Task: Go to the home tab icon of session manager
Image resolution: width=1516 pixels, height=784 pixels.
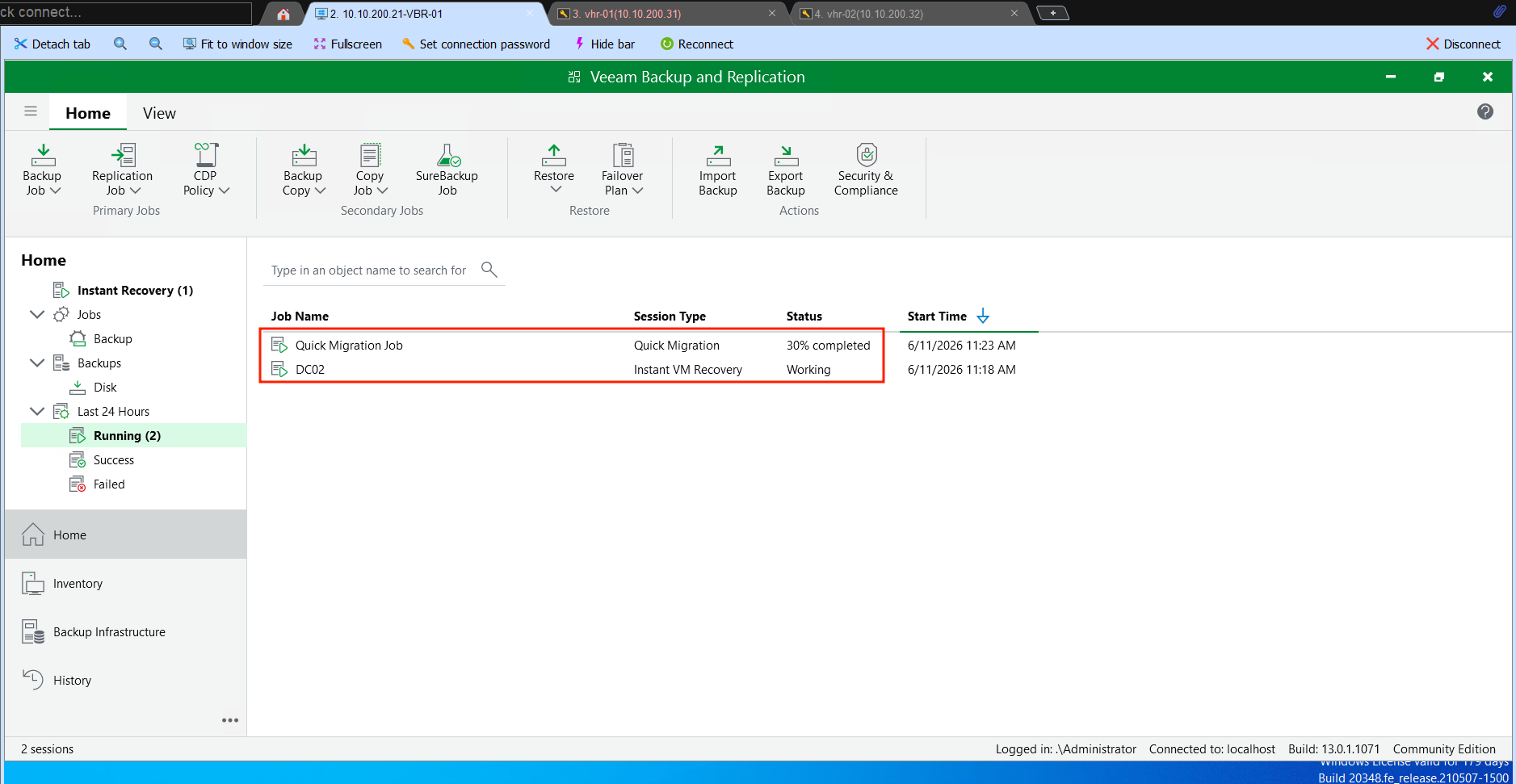Action: point(283,14)
